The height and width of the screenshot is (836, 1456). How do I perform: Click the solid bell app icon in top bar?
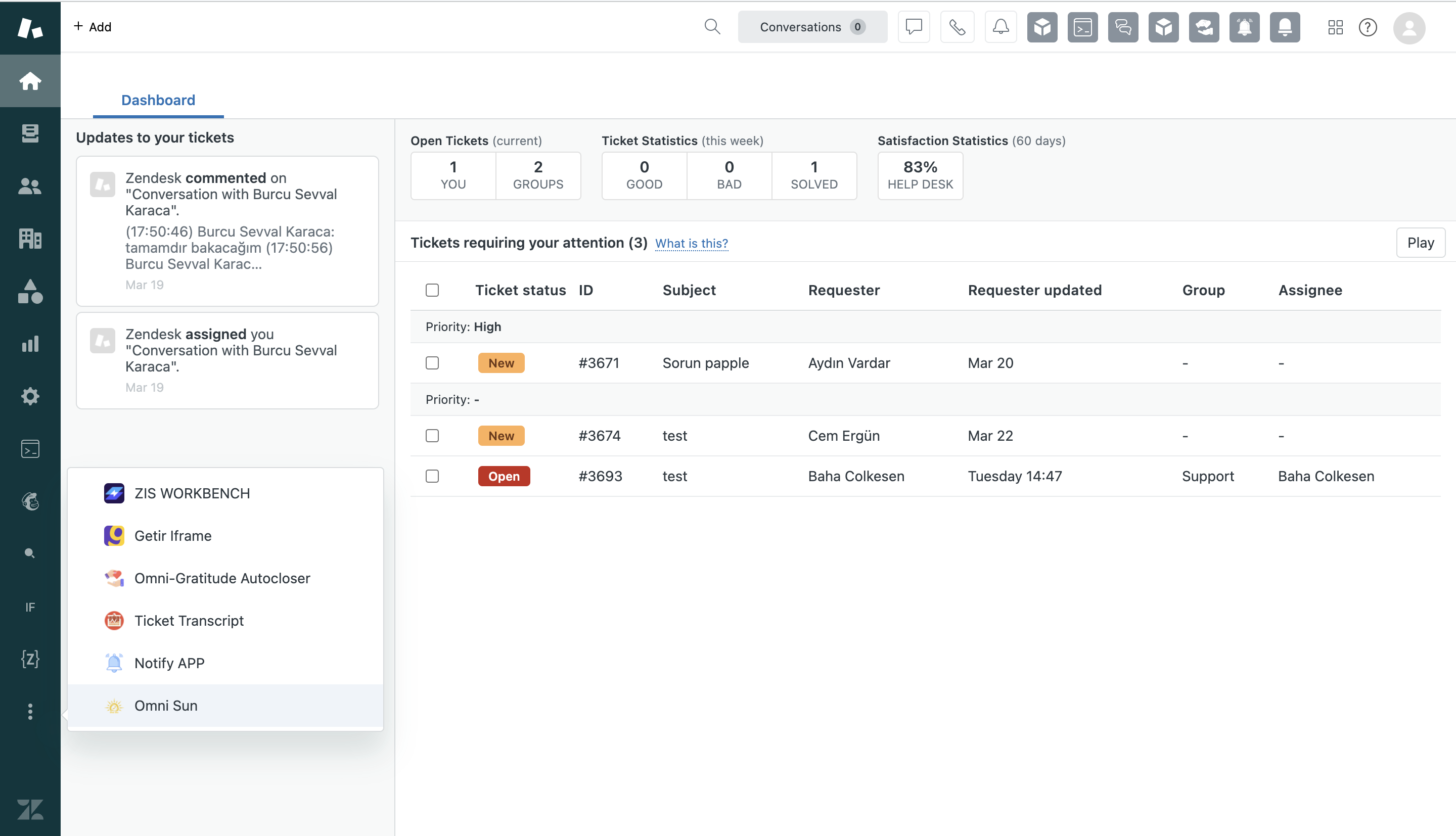(1285, 27)
